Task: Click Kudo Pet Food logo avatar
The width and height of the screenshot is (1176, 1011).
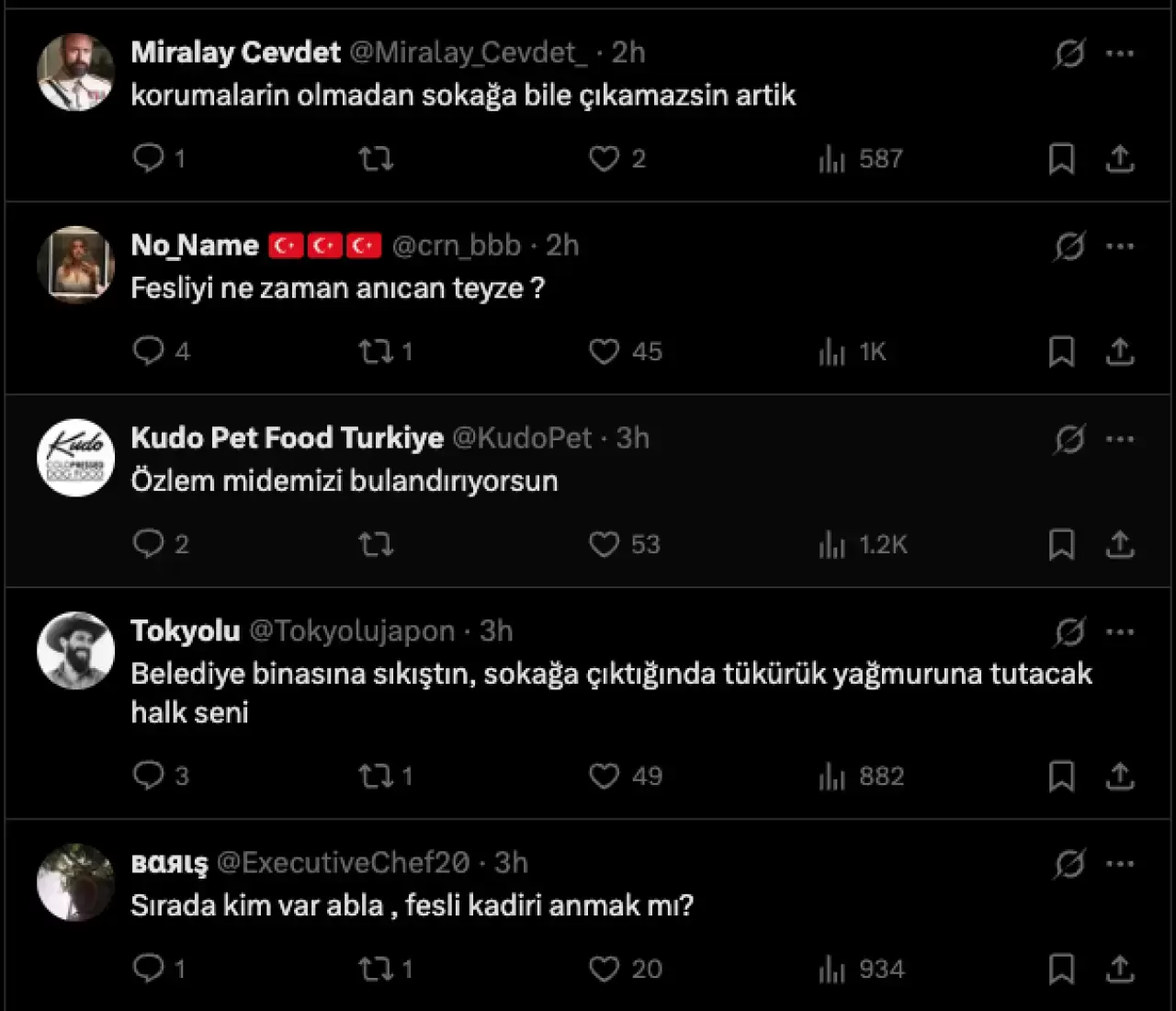Action: pyautogui.click(x=75, y=457)
